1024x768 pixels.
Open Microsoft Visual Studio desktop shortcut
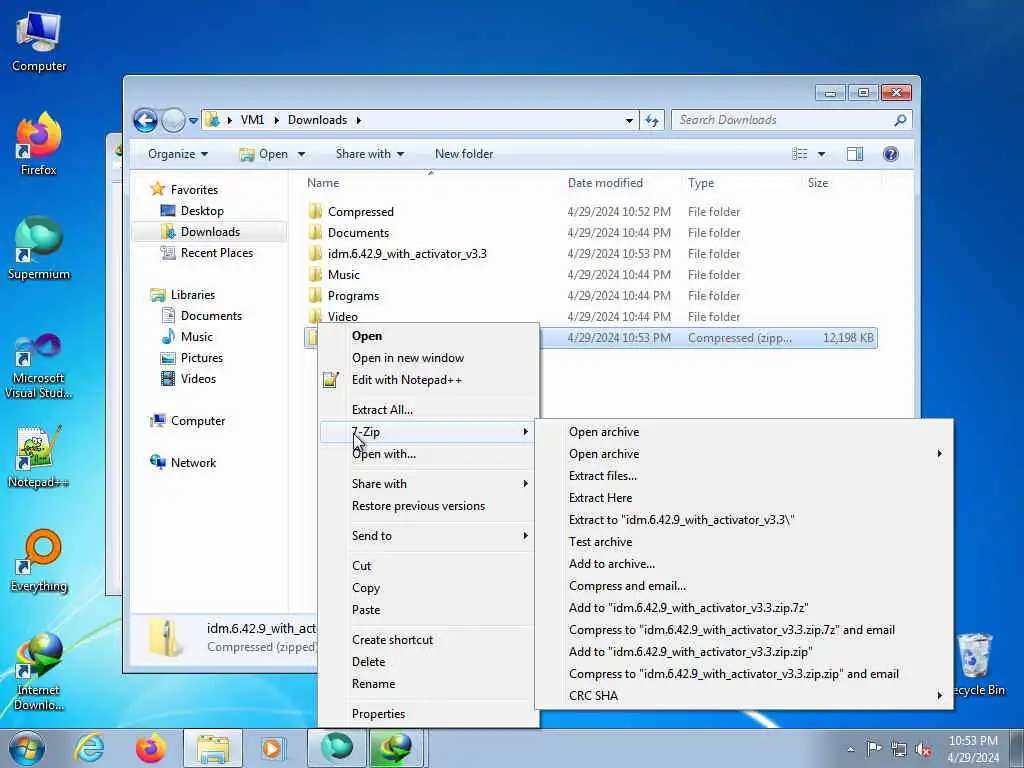[39, 366]
